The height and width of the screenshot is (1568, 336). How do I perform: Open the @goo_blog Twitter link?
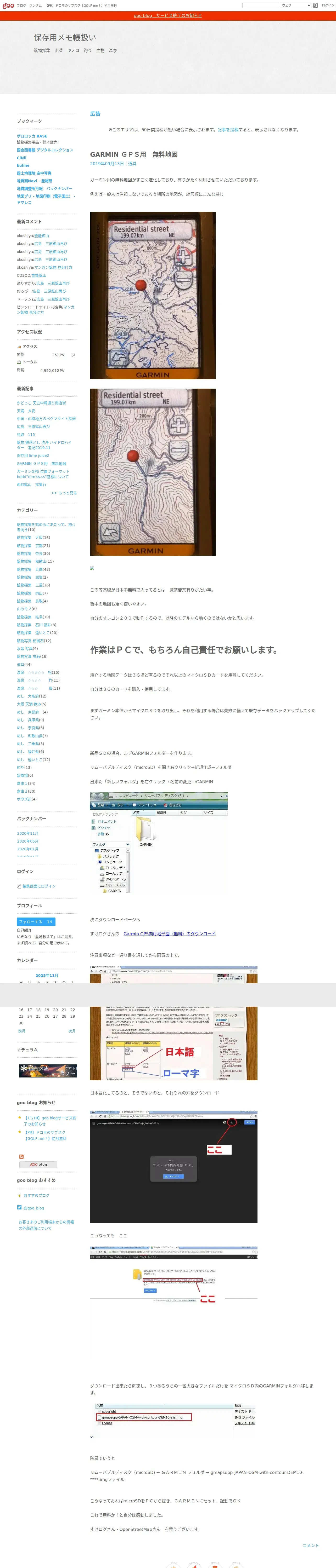[x=33, y=1208]
